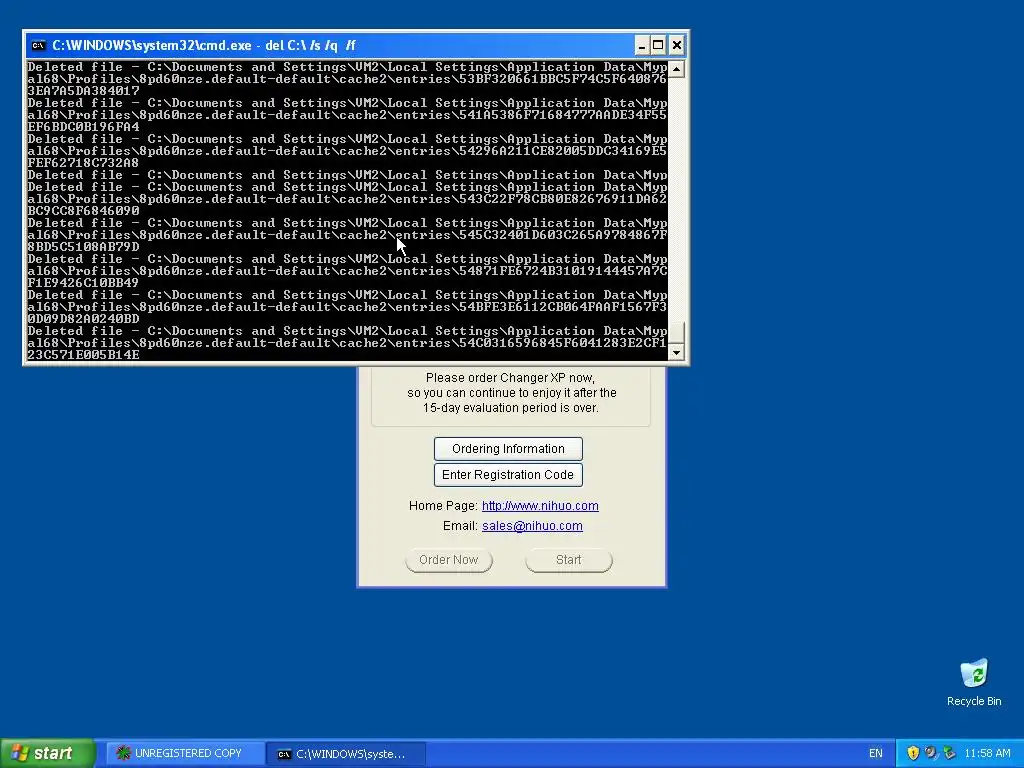
Task: Switch to the cmd.exe taskbar item
Action: coord(347,754)
